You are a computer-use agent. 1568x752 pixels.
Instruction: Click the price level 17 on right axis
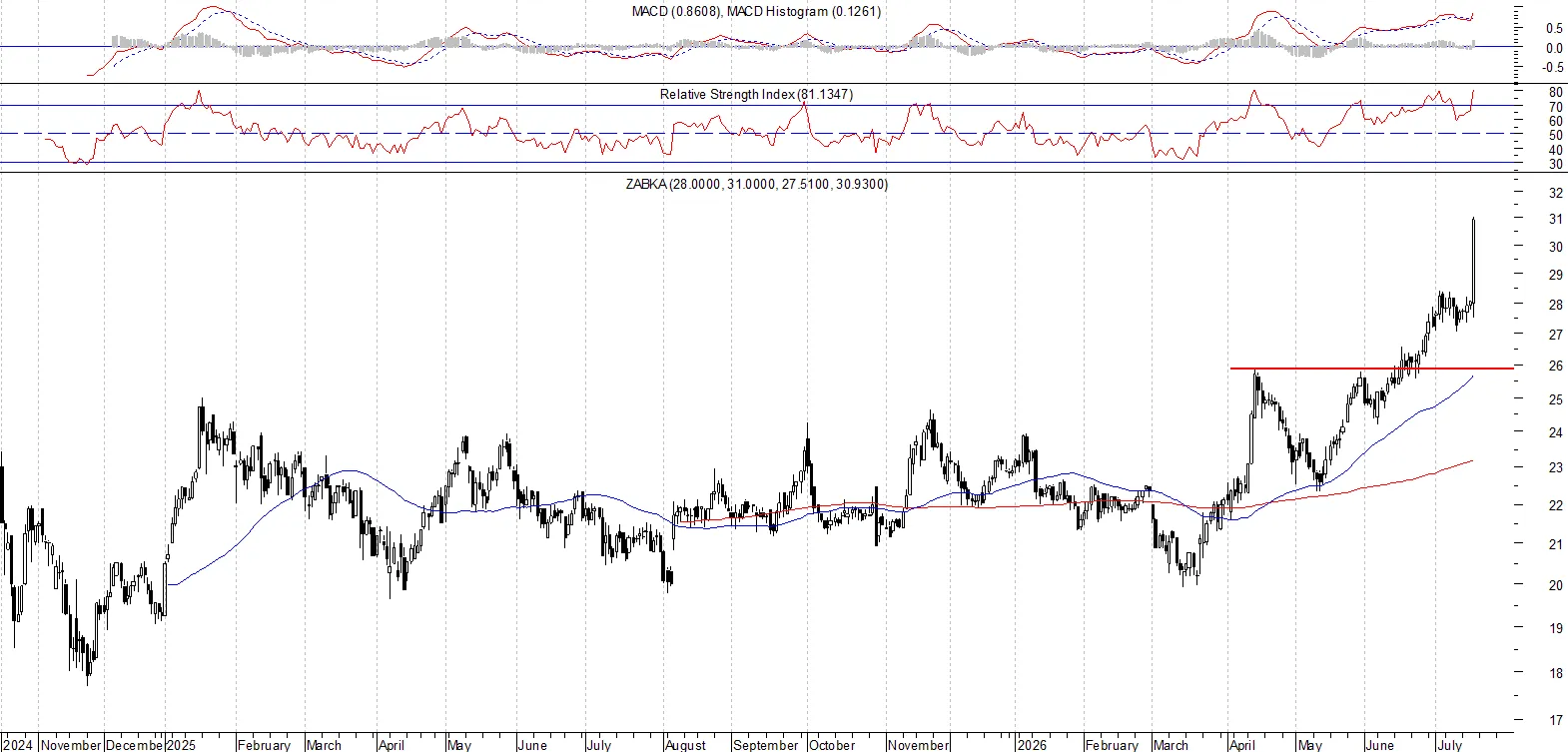(x=1555, y=720)
